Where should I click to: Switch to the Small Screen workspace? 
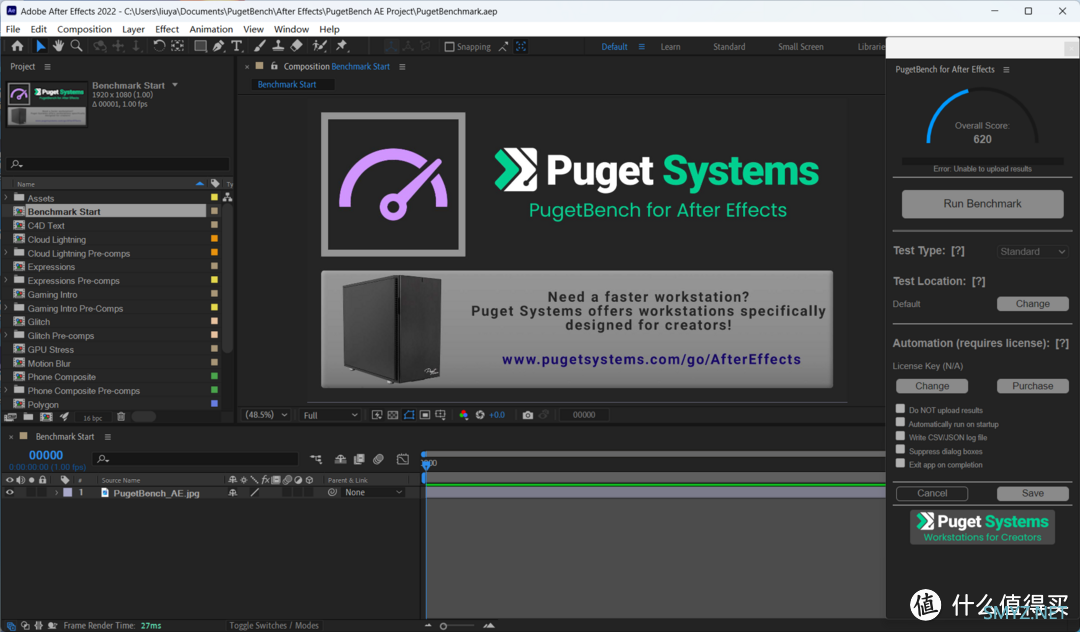pos(800,47)
